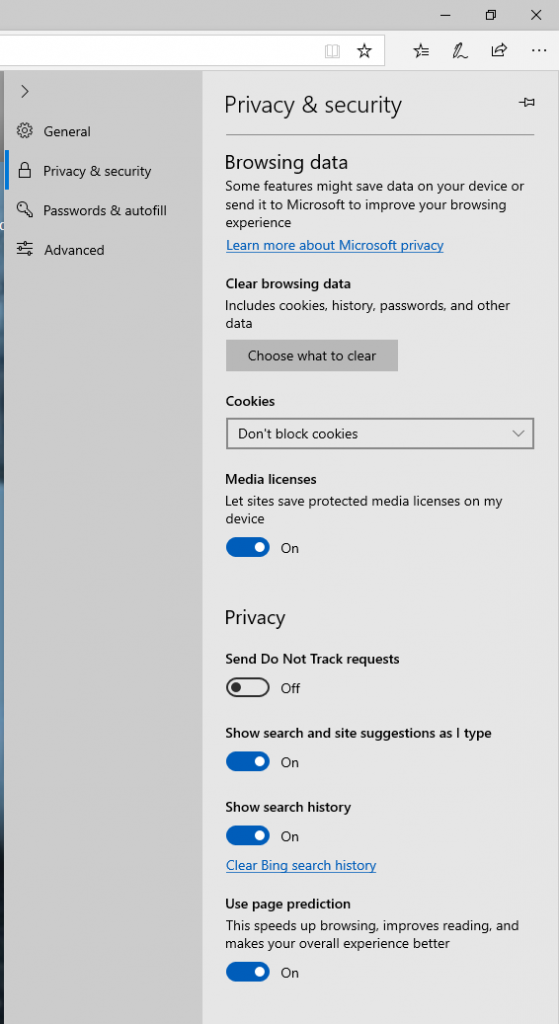Enable Send Do Not Track requests
Viewport: 559px width, 1024px height.
click(248, 688)
